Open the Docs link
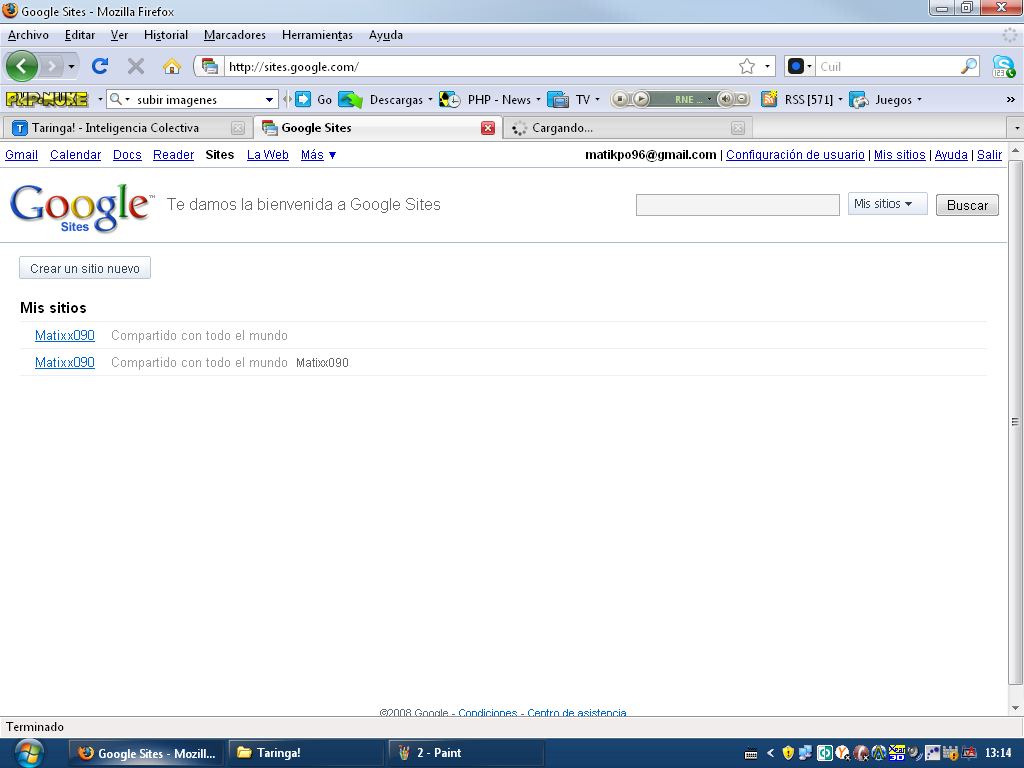 pyautogui.click(x=127, y=155)
